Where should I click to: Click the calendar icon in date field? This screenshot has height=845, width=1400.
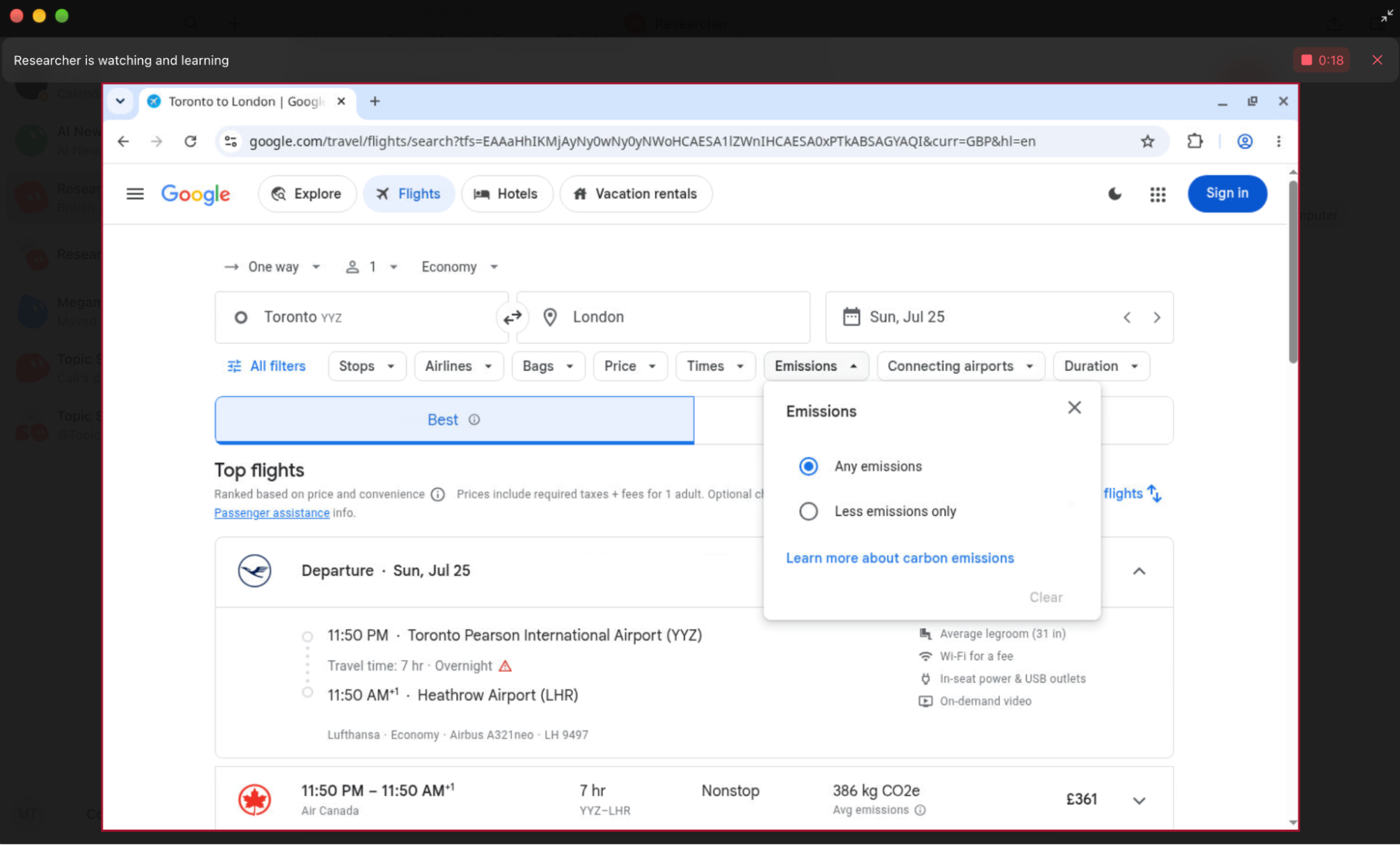pos(851,317)
